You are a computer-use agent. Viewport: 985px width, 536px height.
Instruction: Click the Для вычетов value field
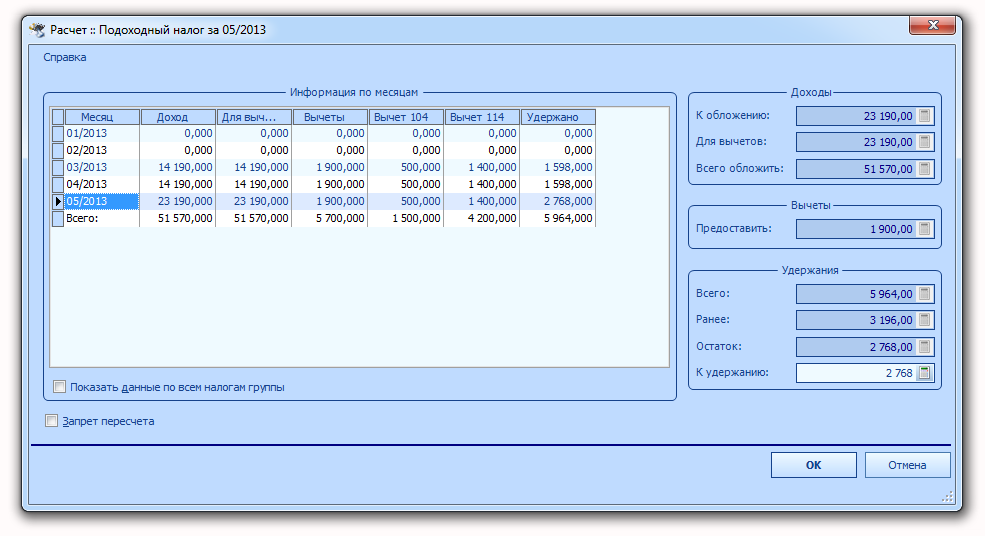(857, 142)
